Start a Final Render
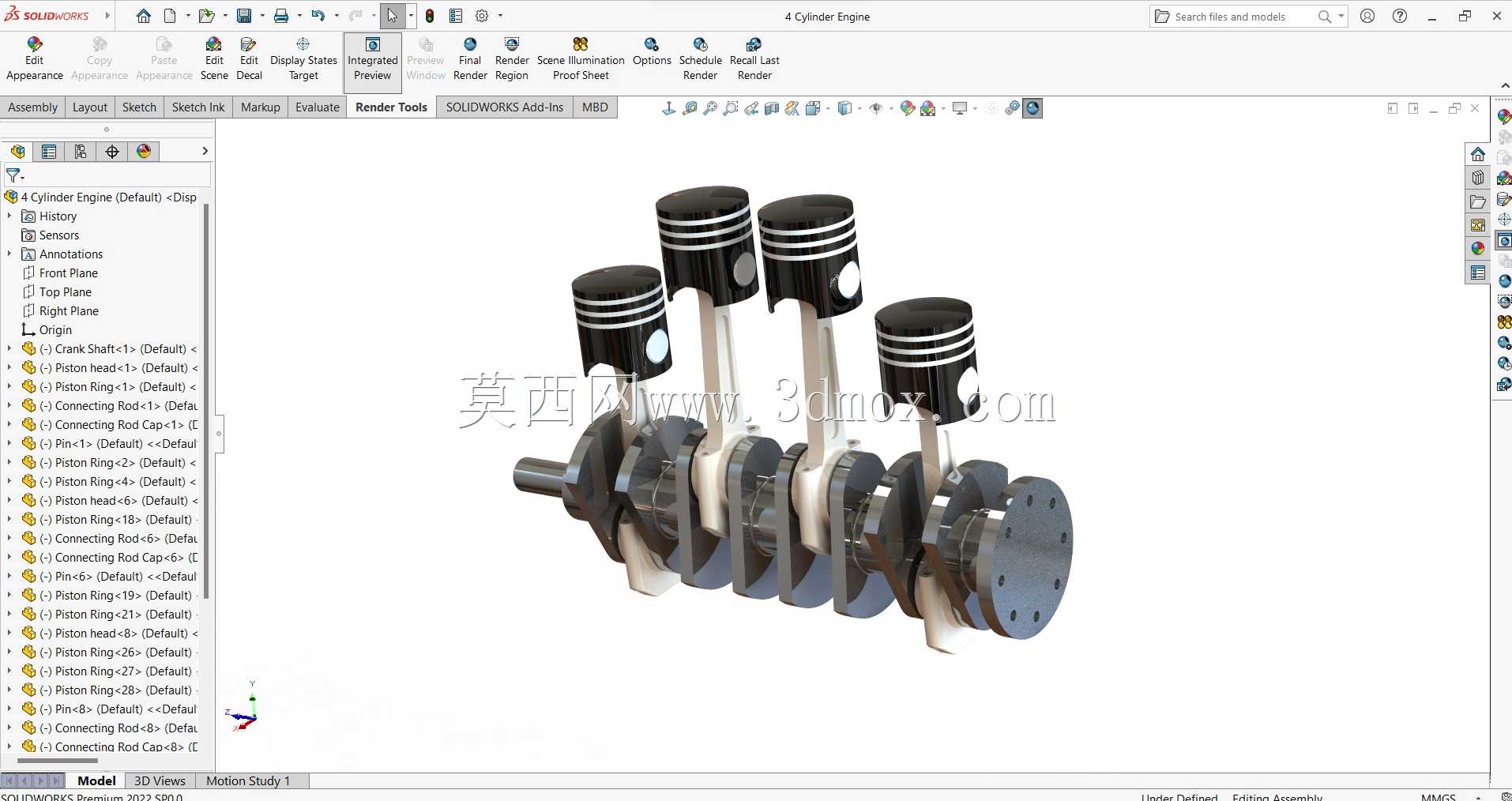Image resolution: width=1512 pixels, height=801 pixels. click(470, 58)
